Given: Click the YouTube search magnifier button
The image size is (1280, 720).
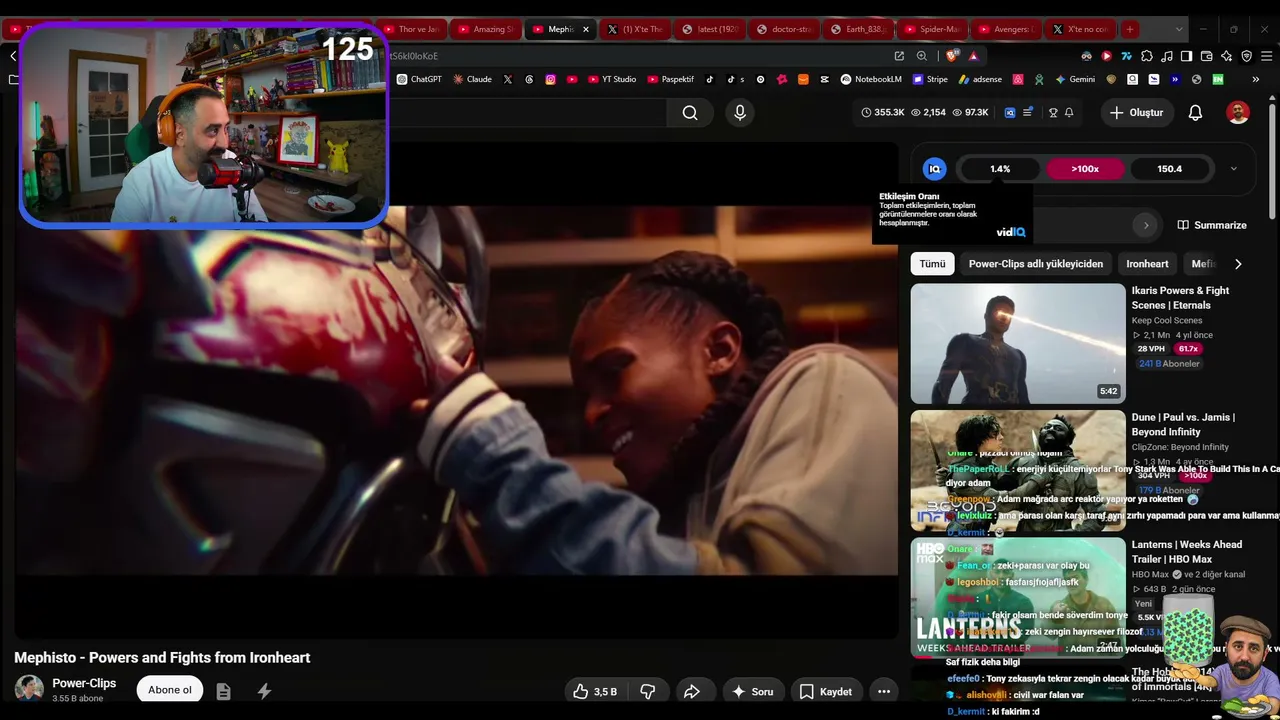Looking at the screenshot, I should click(x=690, y=113).
